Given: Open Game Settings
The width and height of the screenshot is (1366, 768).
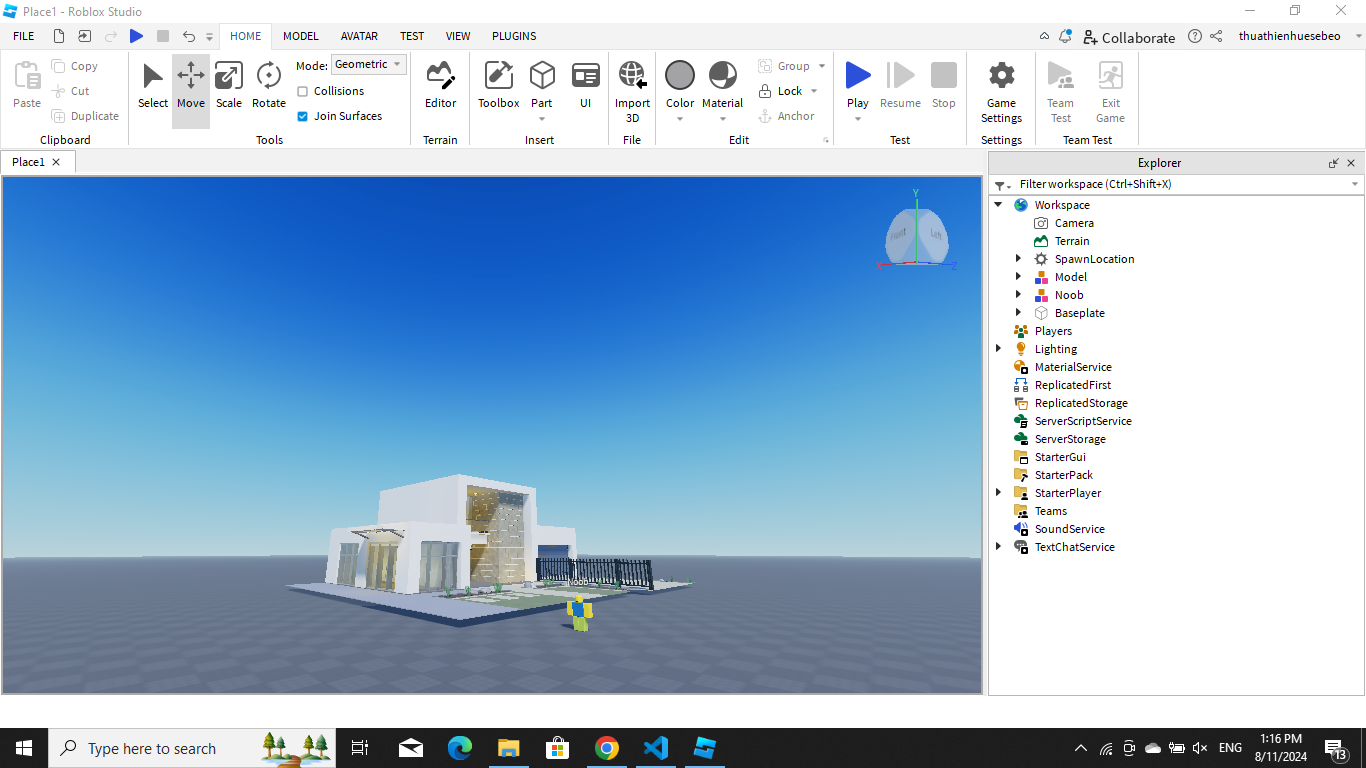Looking at the screenshot, I should click(x=1001, y=92).
